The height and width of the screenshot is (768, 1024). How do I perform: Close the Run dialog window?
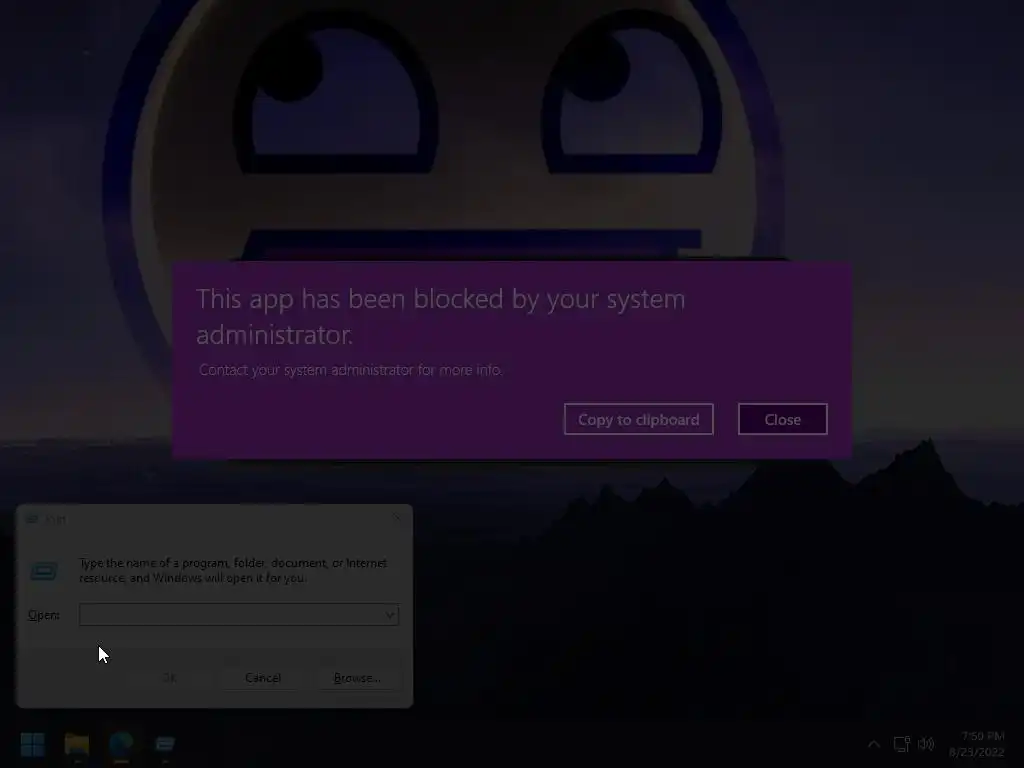point(396,519)
